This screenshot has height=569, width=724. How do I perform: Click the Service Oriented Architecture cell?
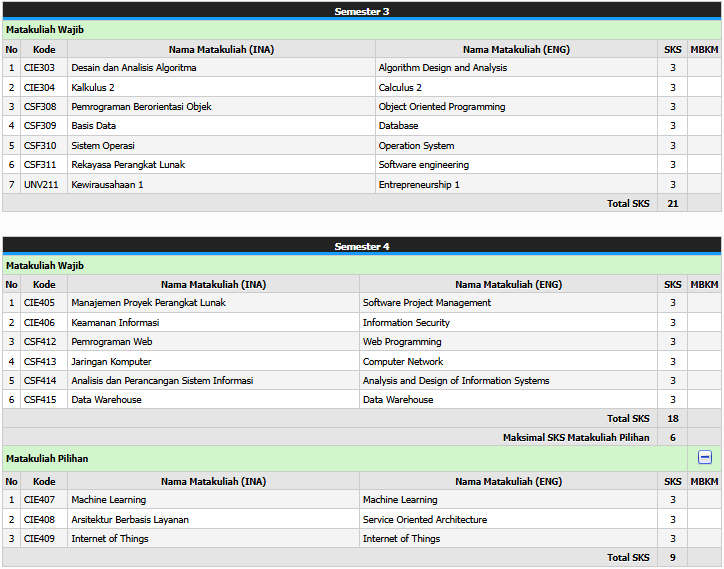pos(425,520)
